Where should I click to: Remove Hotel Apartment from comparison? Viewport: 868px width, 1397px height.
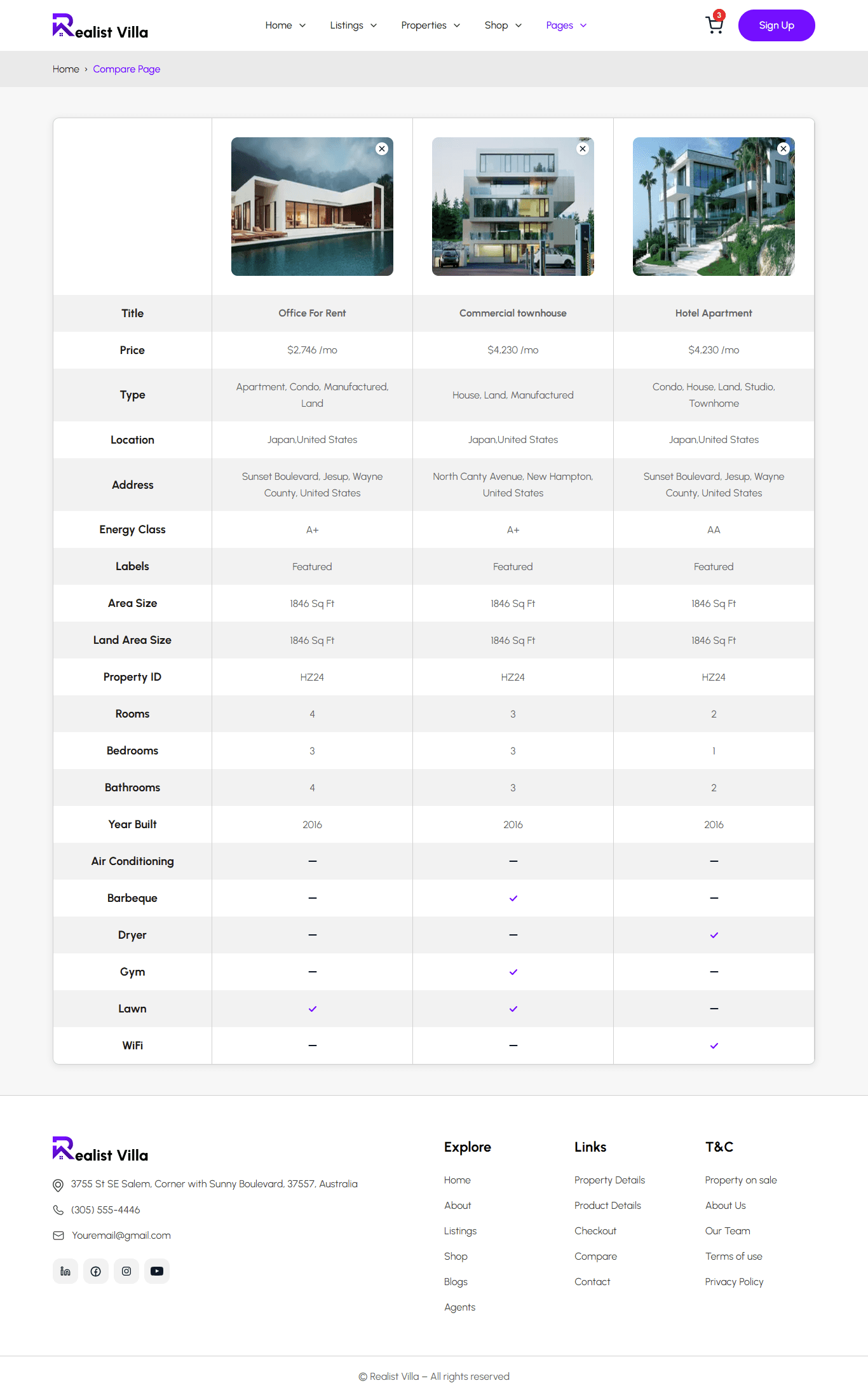pyautogui.click(x=783, y=149)
